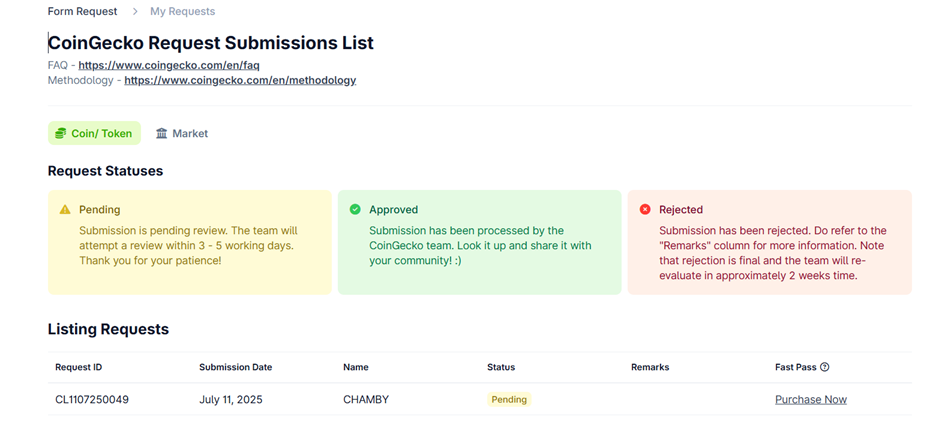Image resolution: width=936 pixels, height=426 pixels.
Task: Click the Pending status badge for CHAMBY
Action: point(509,400)
